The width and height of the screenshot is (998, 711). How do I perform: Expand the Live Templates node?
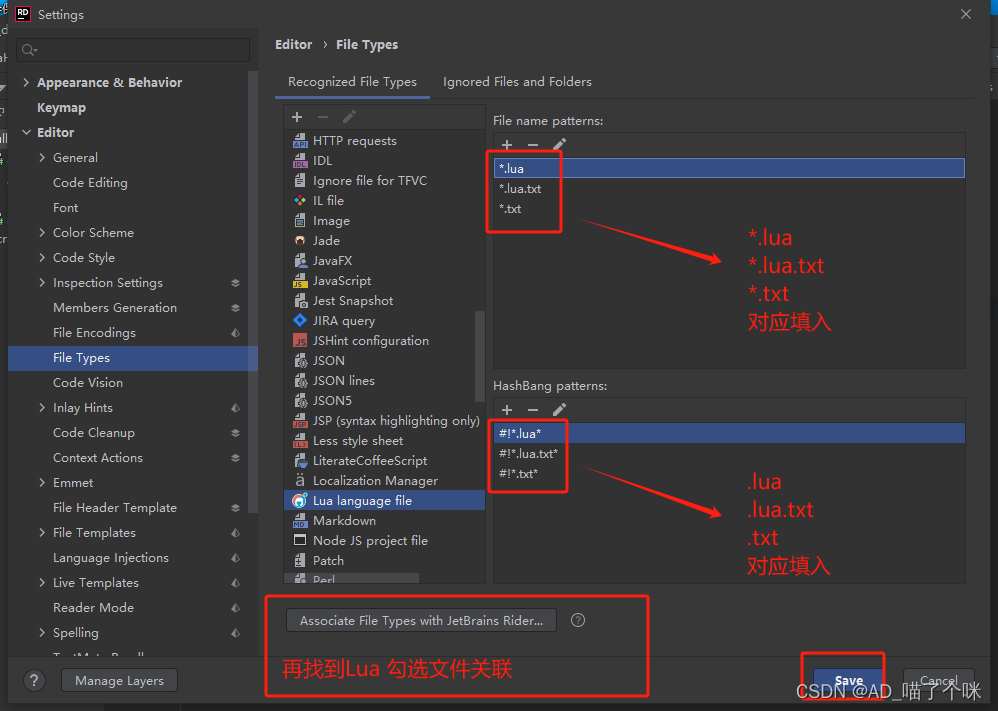[x=42, y=582]
